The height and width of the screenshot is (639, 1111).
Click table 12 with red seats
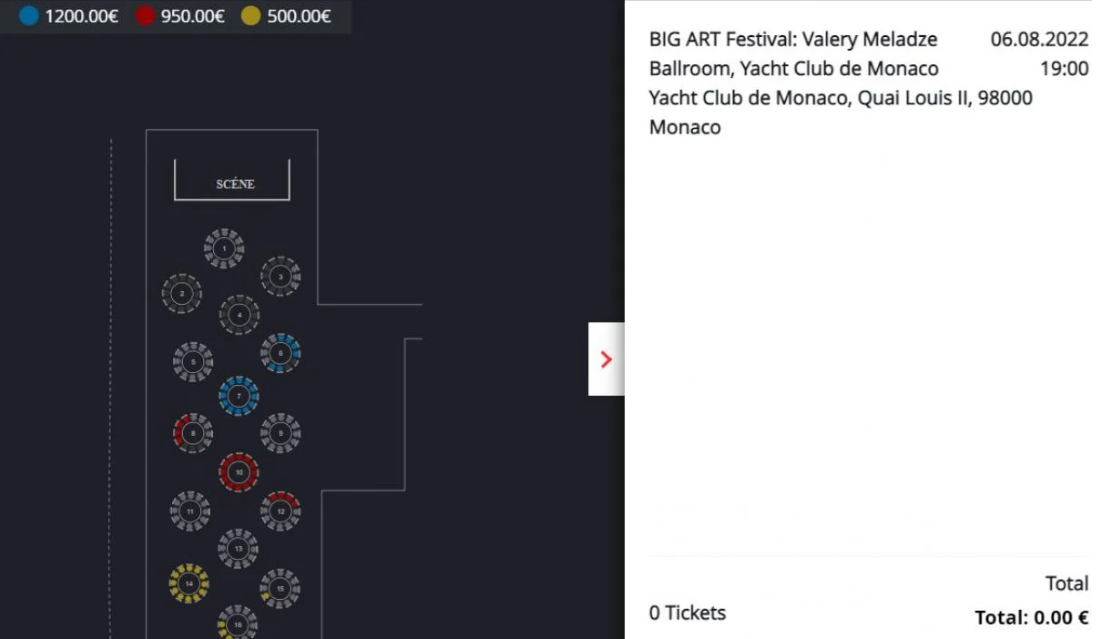coord(281,511)
